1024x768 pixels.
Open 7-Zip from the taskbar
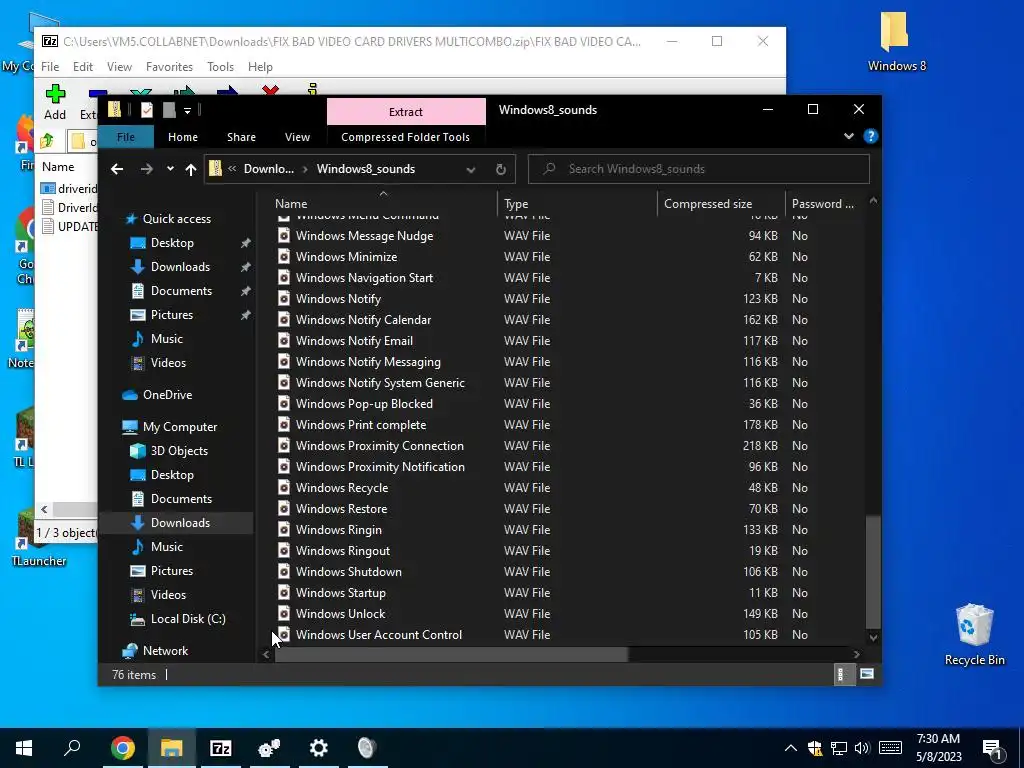coord(220,748)
